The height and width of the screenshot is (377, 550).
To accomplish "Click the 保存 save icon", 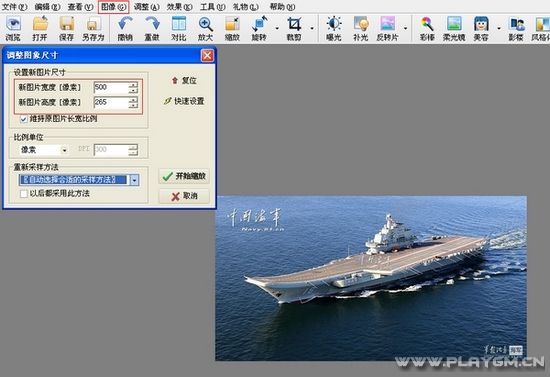I will 67,24.
